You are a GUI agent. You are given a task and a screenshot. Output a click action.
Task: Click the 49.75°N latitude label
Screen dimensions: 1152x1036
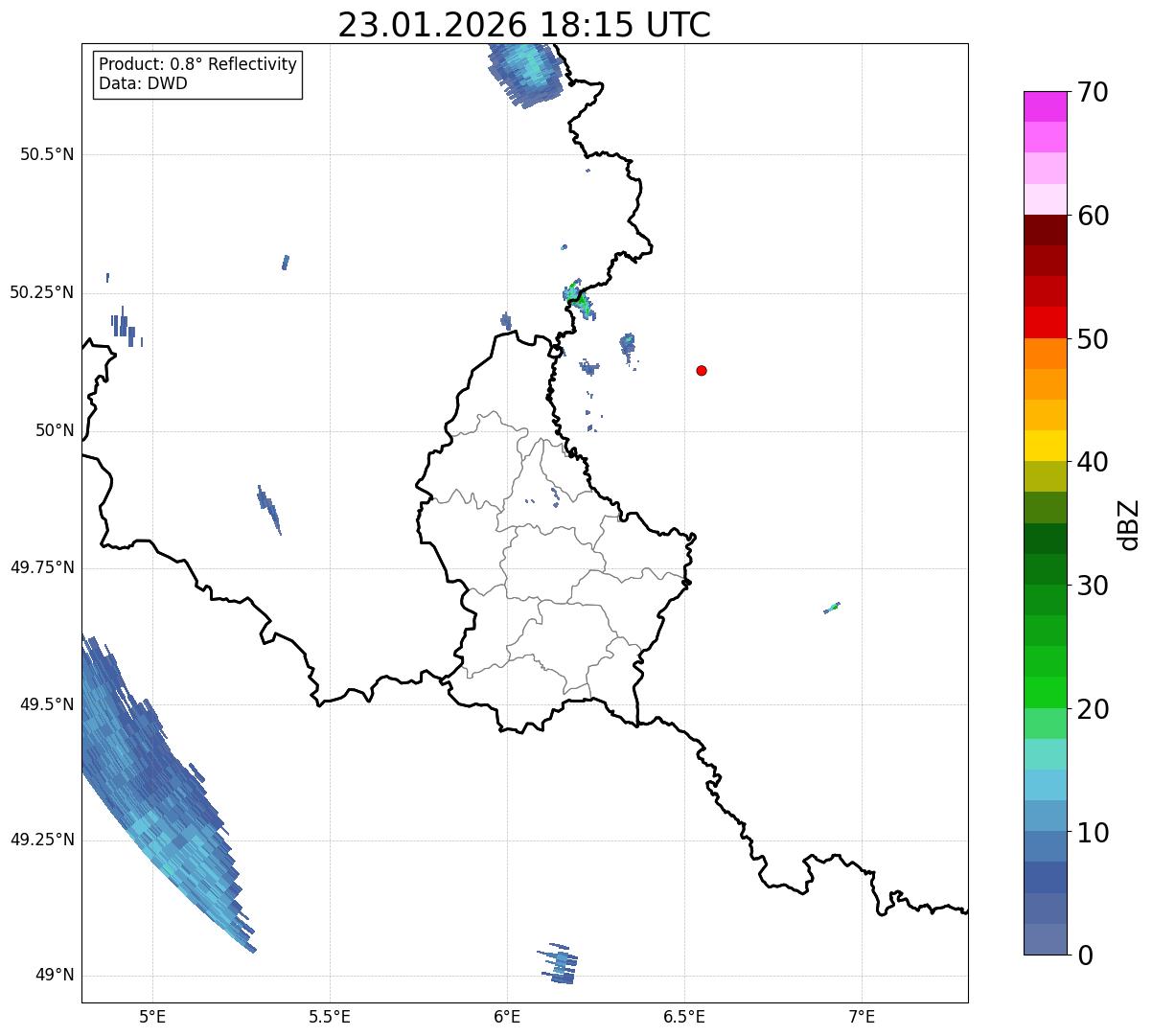[x=42, y=567]
